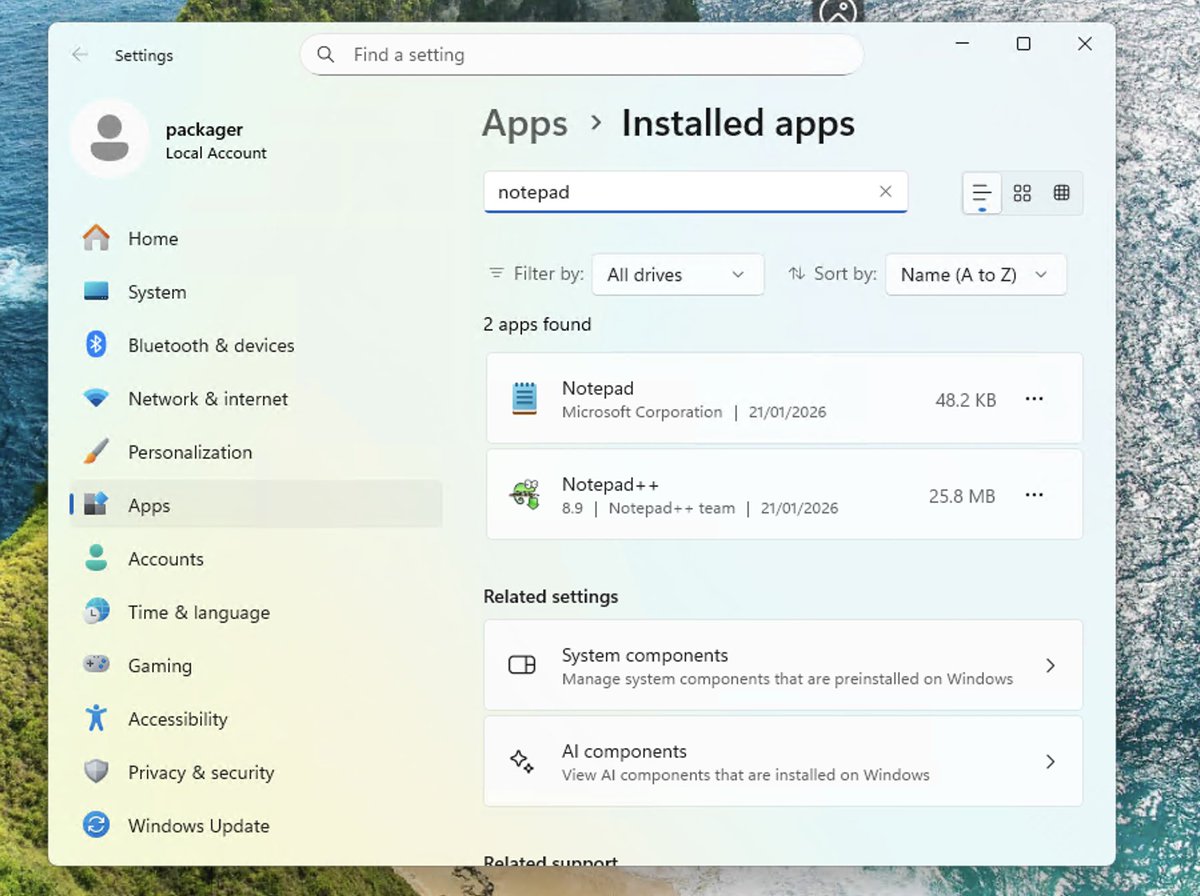Viewport: 1200px width, 896px height.
Task: Open the Name (A to Z) sort dropdown
Action: tap(976, 274)
